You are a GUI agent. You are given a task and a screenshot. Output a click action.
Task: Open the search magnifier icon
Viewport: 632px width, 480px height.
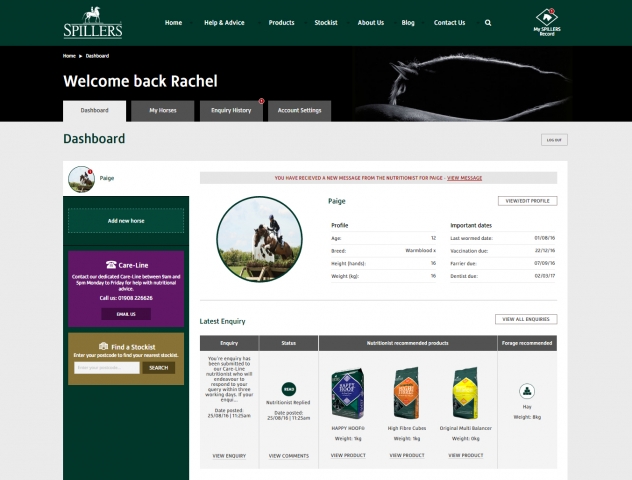[488, 22]
